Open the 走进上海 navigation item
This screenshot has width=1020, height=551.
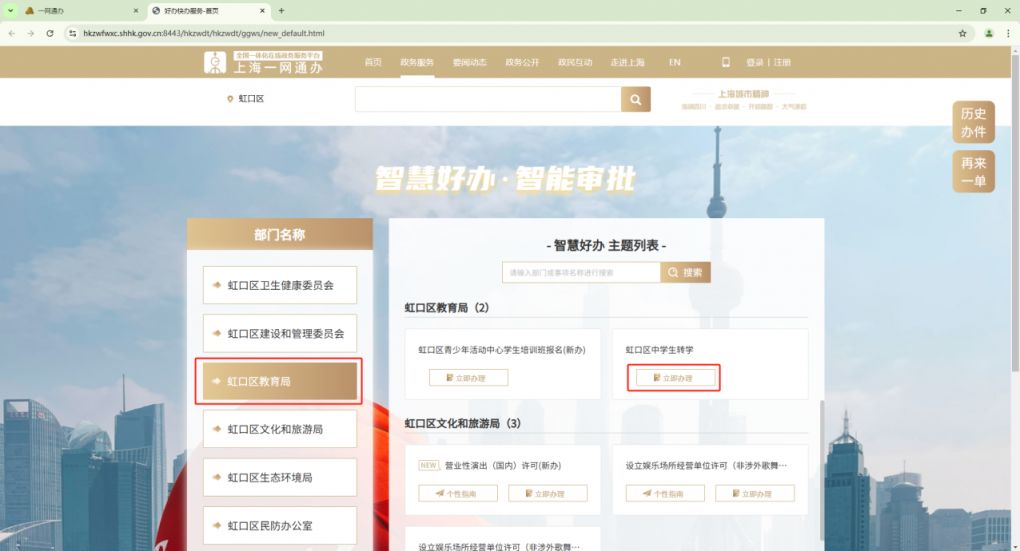tap(627, 62)
